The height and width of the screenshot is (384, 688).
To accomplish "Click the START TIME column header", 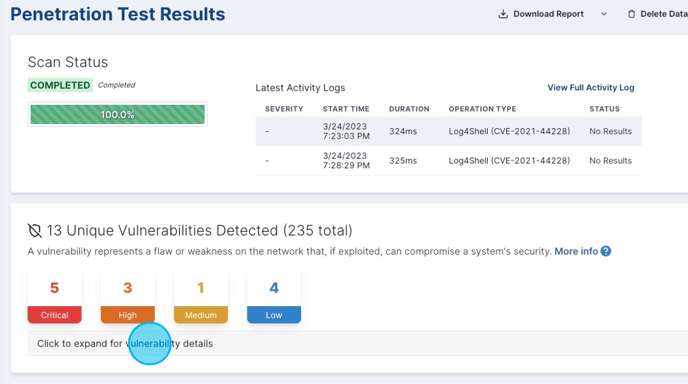I will tap(346, 109).
